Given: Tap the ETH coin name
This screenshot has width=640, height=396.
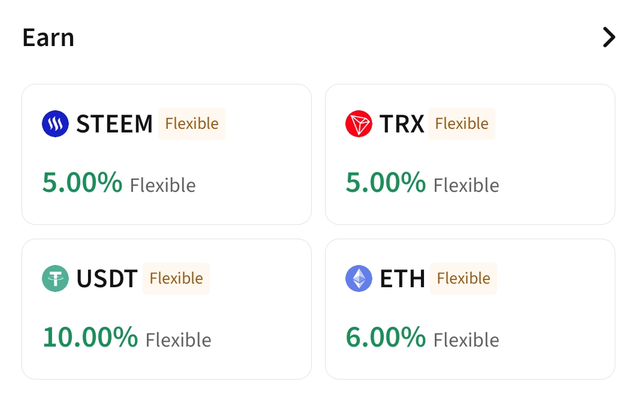Looking at the screenshot, I should point(402,279).
